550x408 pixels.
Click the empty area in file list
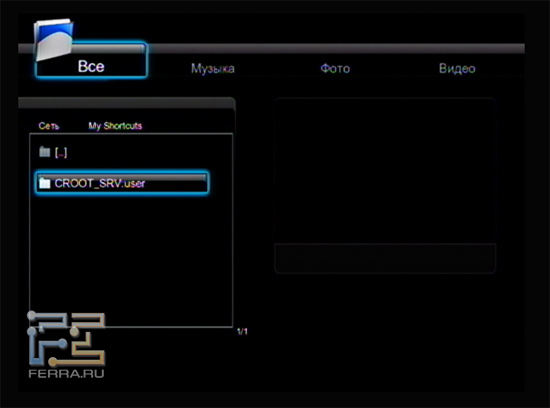point(131,260)
